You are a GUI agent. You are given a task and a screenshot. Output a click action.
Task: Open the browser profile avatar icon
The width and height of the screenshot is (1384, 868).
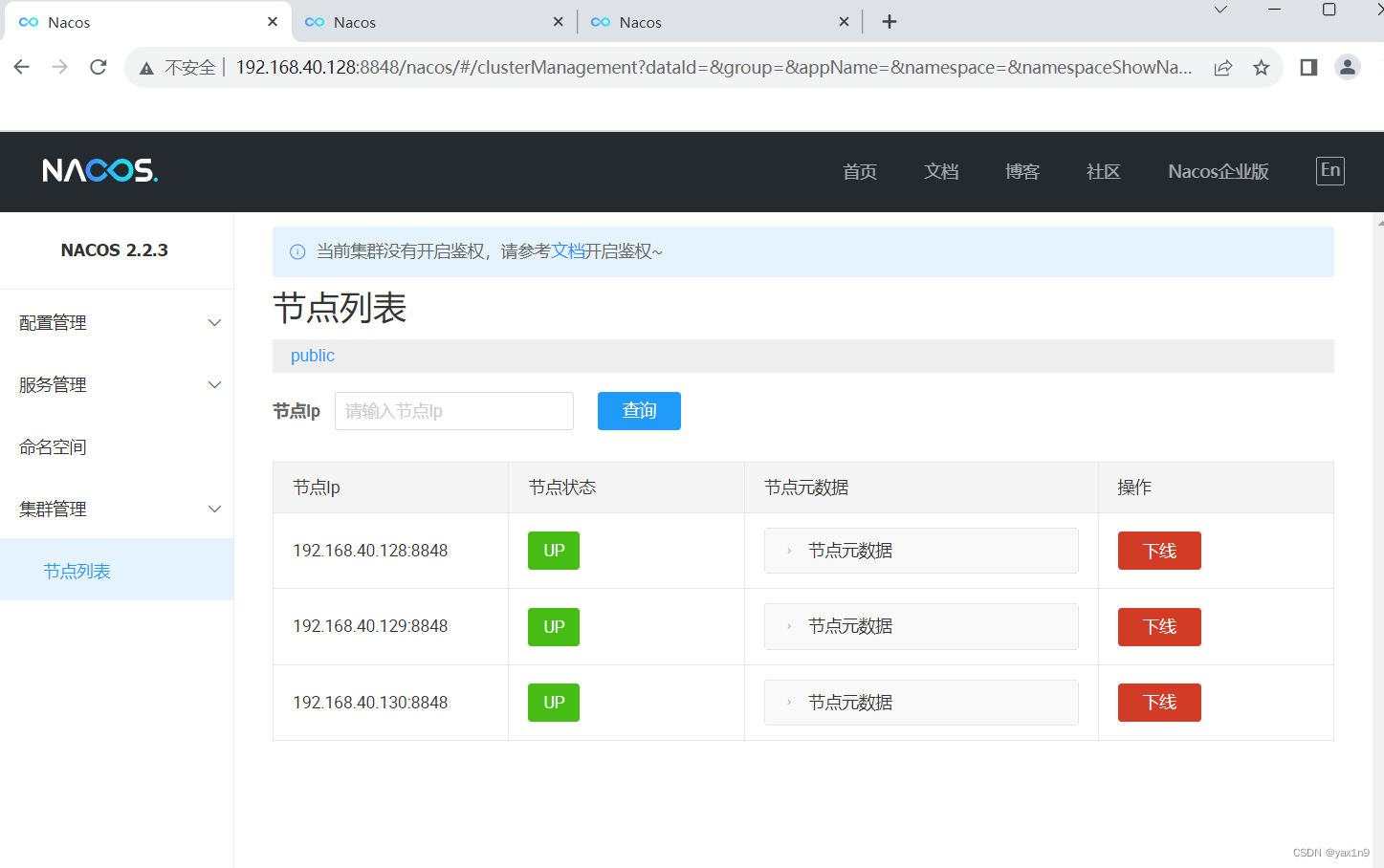[1348, 67]
